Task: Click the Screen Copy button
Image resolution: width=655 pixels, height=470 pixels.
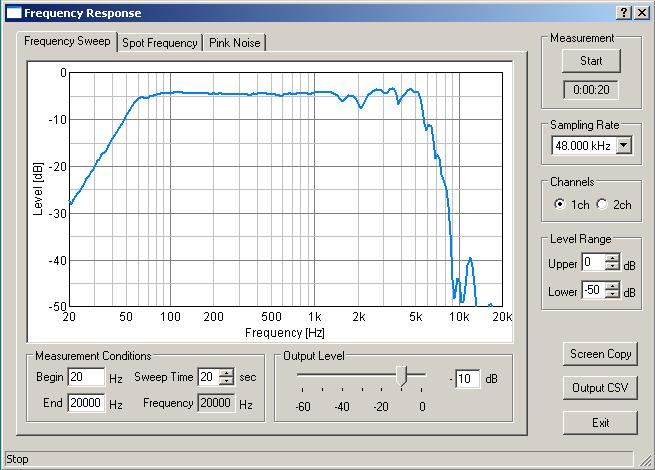Action: [600, 354]
